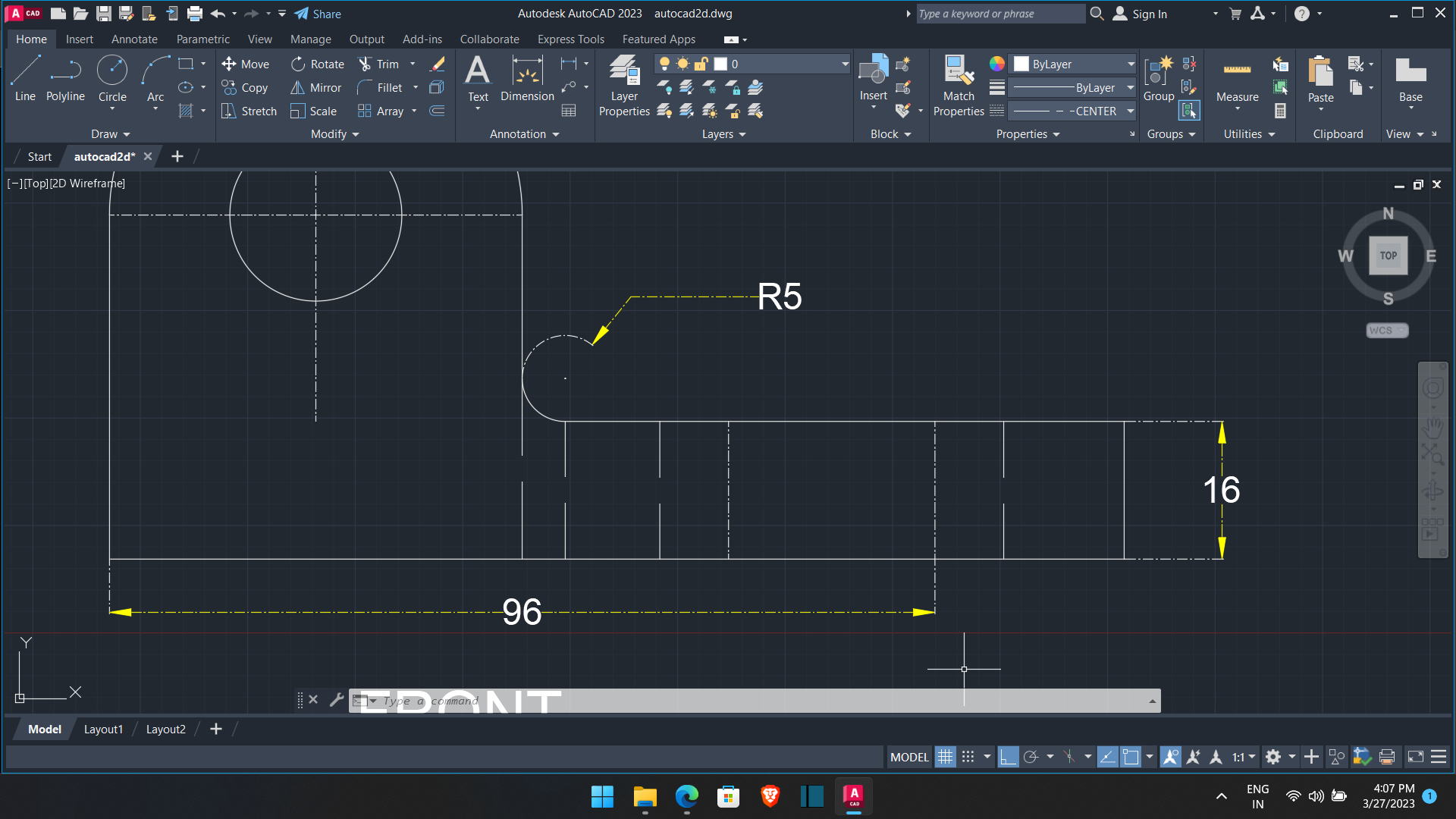Expand the annotation scale 1:1 dropdown

pos(1250,756)
